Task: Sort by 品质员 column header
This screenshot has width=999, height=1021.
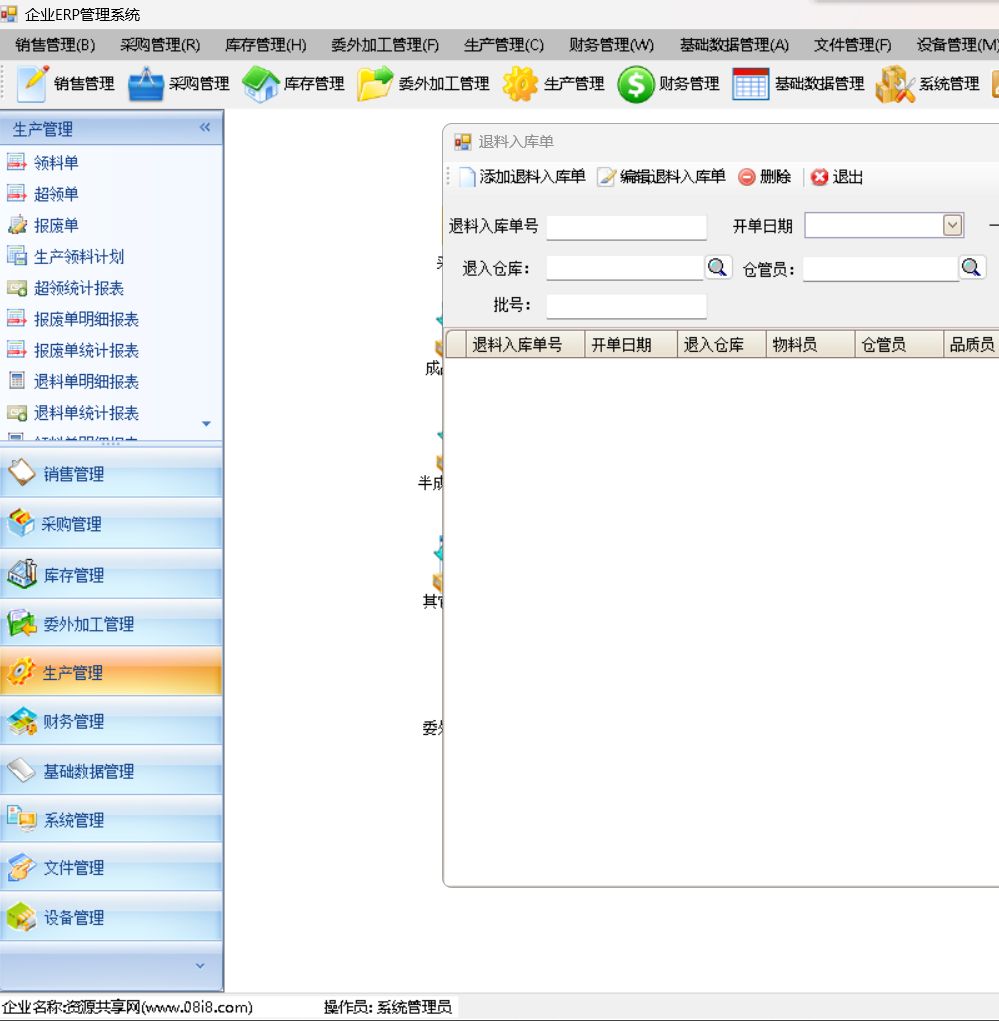Action: (972, 344)
